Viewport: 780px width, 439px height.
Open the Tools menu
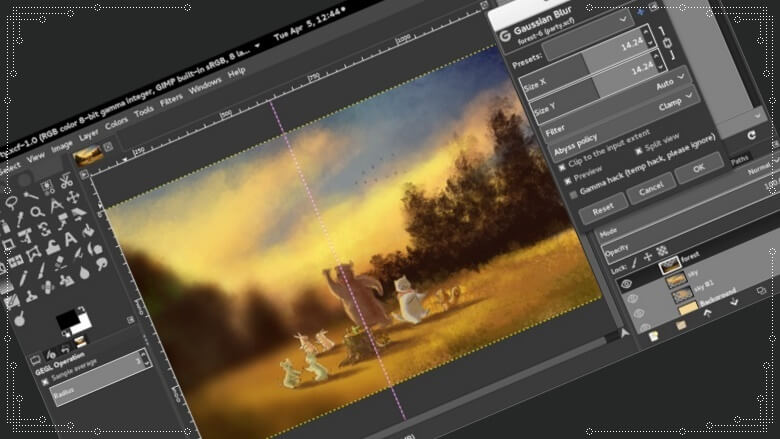pos(144,111)
